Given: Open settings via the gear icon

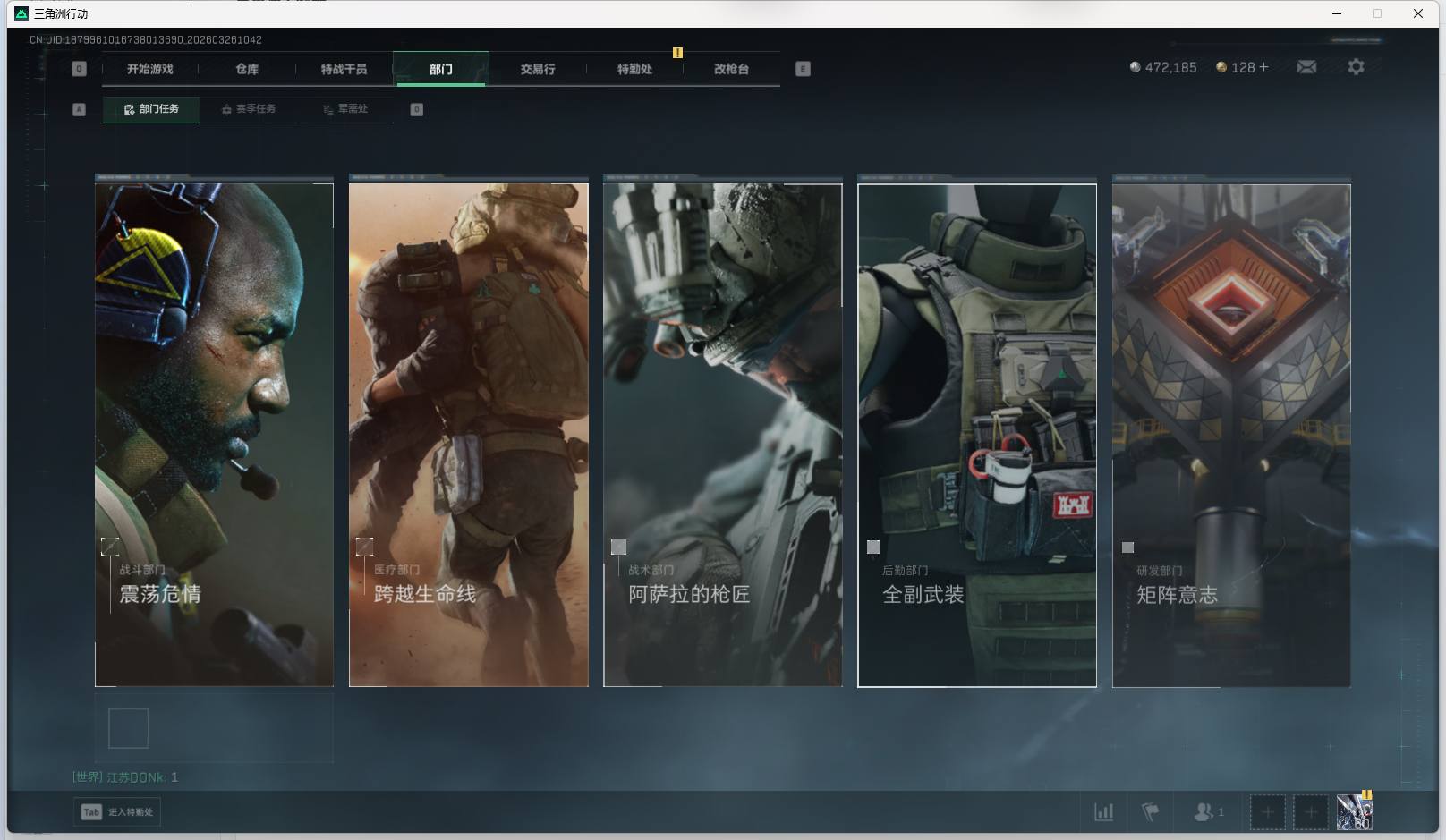Looking at the screenshot, I should coord(1356,67).
